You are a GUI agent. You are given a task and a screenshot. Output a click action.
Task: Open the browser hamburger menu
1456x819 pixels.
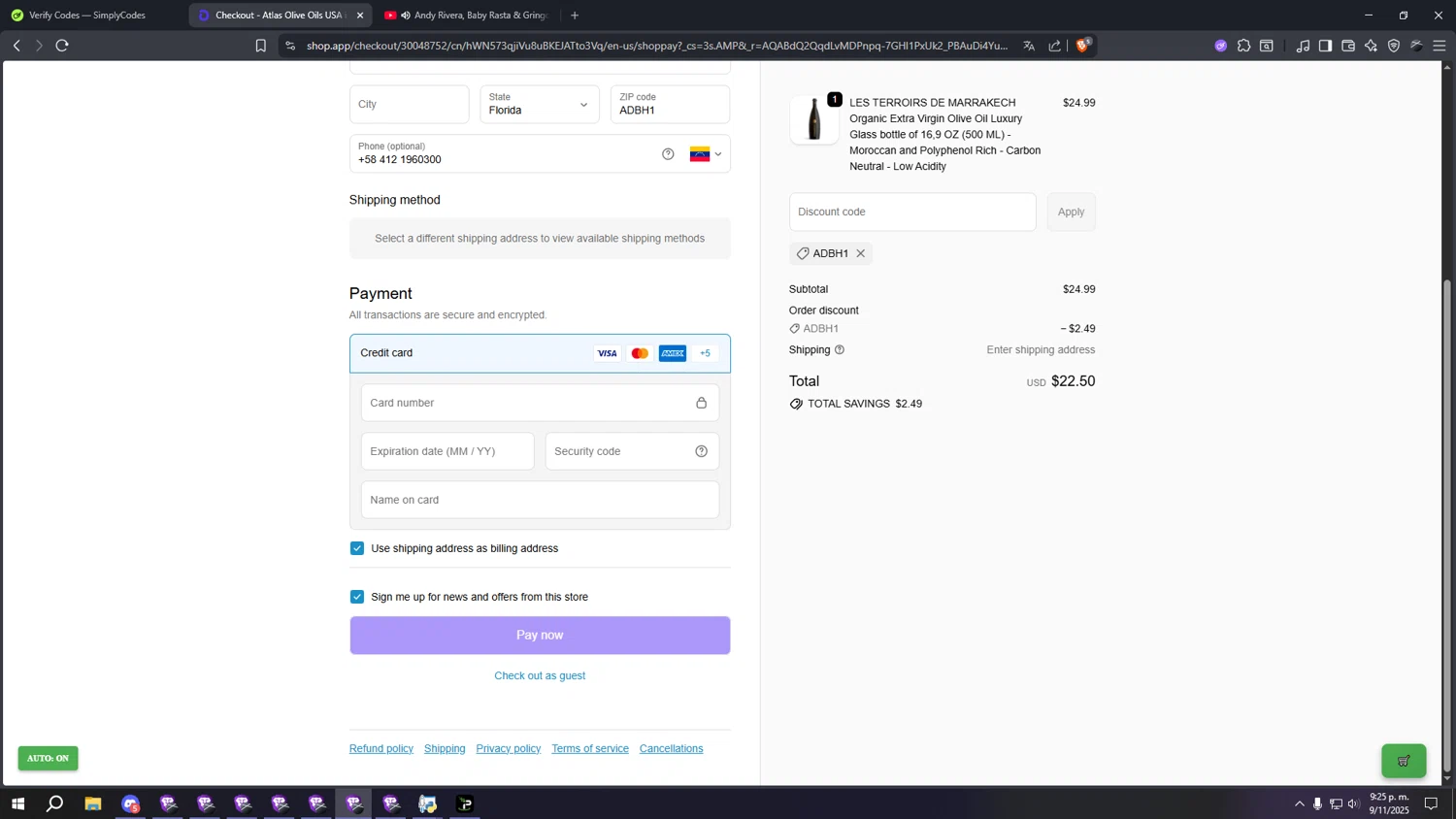(x=1439, y=46)
